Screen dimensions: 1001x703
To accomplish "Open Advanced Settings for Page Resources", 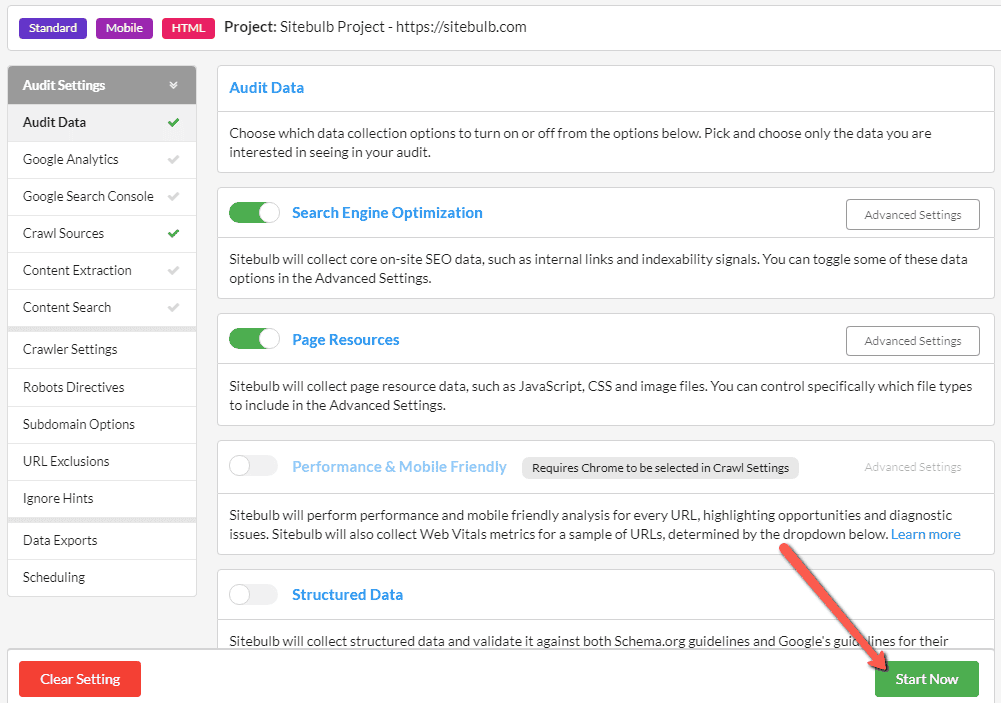I will (913, 341).
